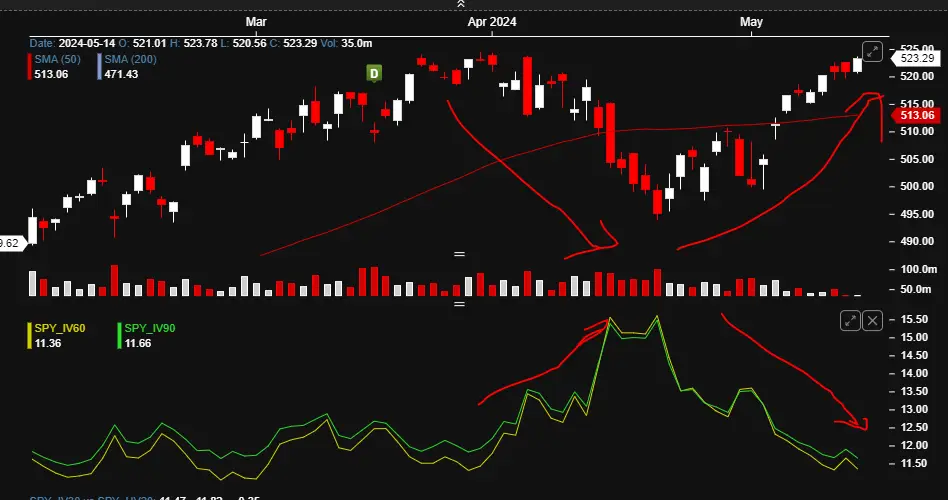Click the red 513.06 SMA price tag

916,115
